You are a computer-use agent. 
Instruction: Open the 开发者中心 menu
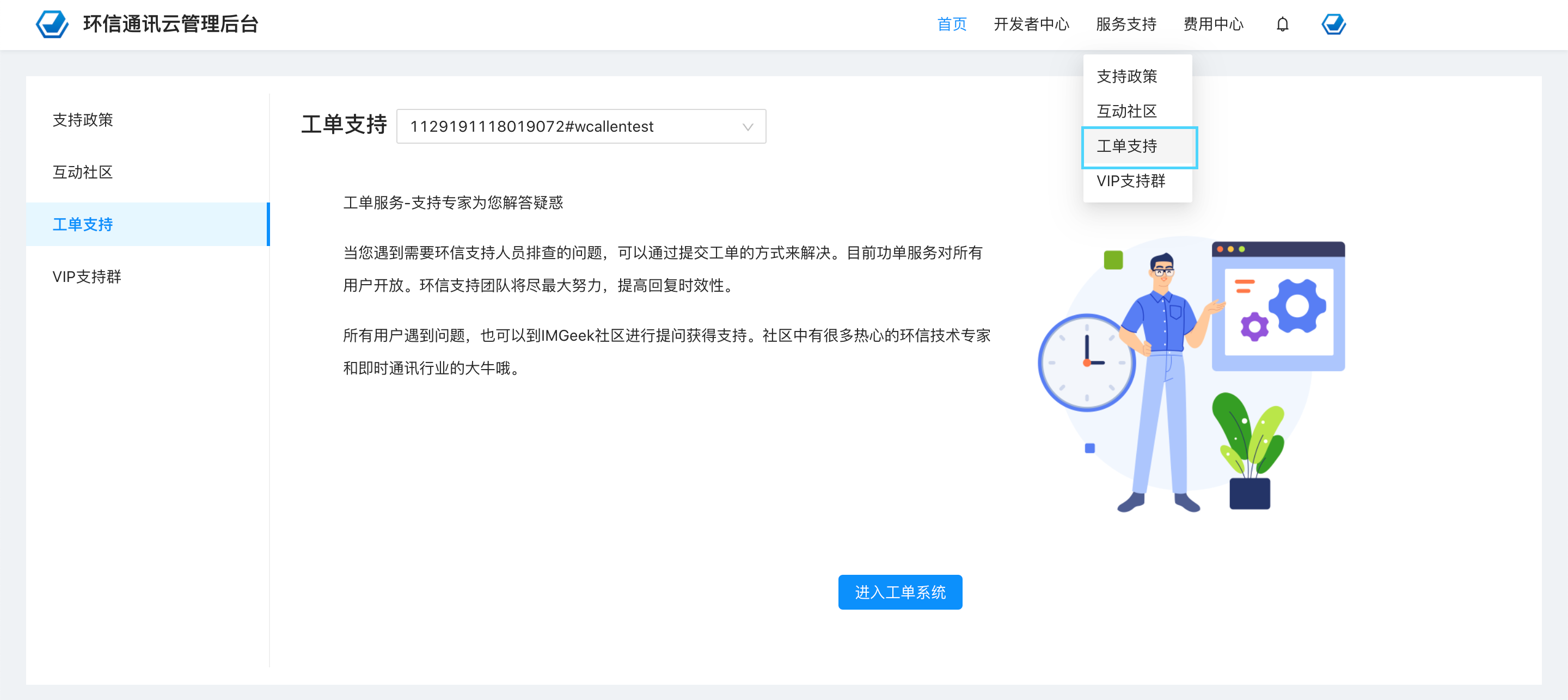click(1031, 24)
